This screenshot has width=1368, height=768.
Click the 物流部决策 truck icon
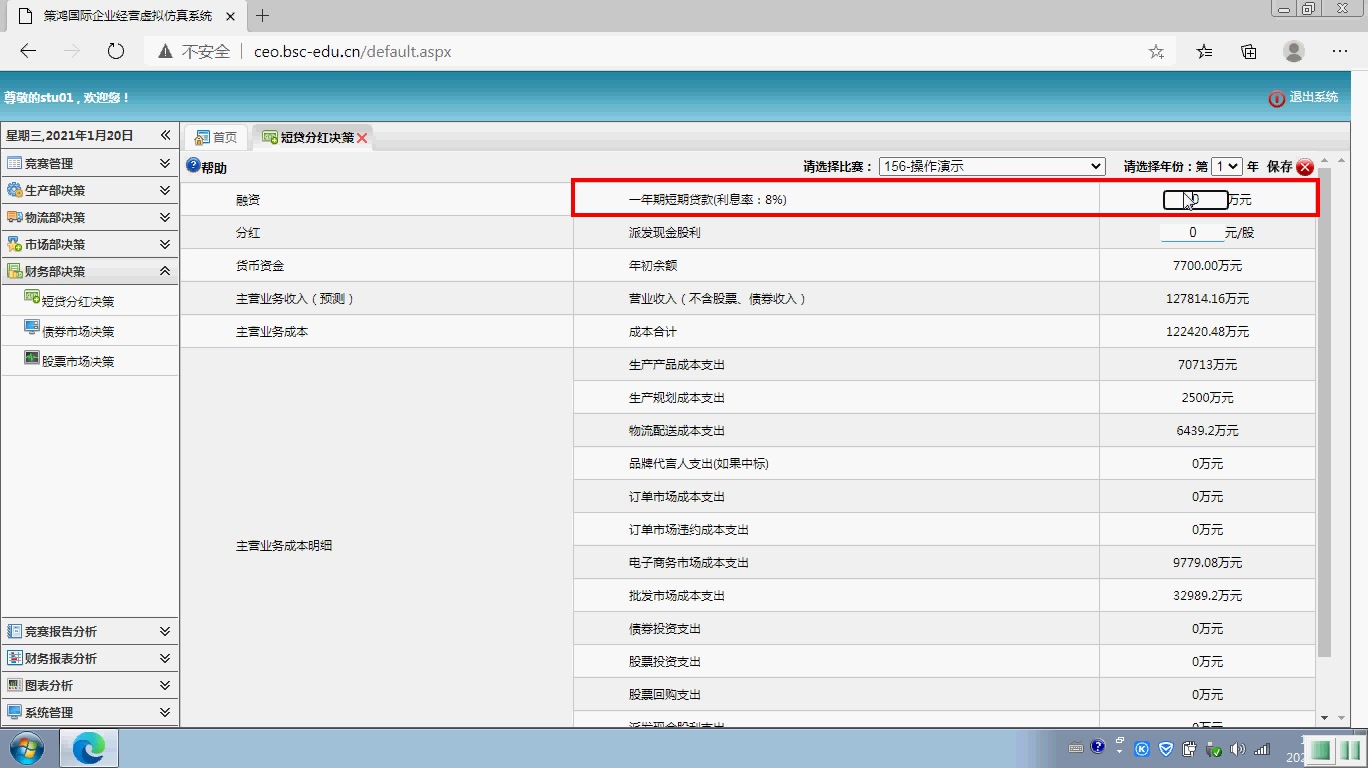[x=14, y=217]
